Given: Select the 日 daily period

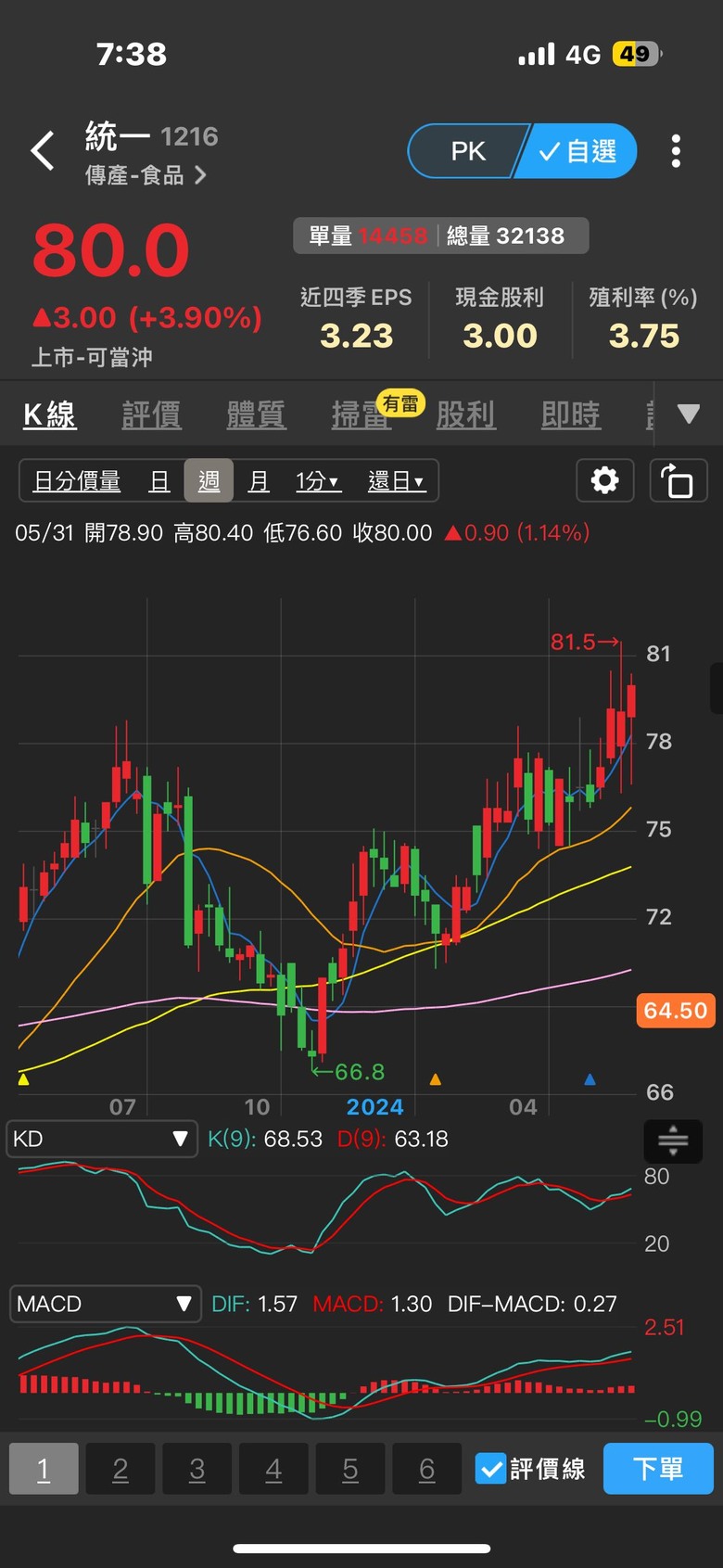Looking at the screenshot, I should click(159, 481).
